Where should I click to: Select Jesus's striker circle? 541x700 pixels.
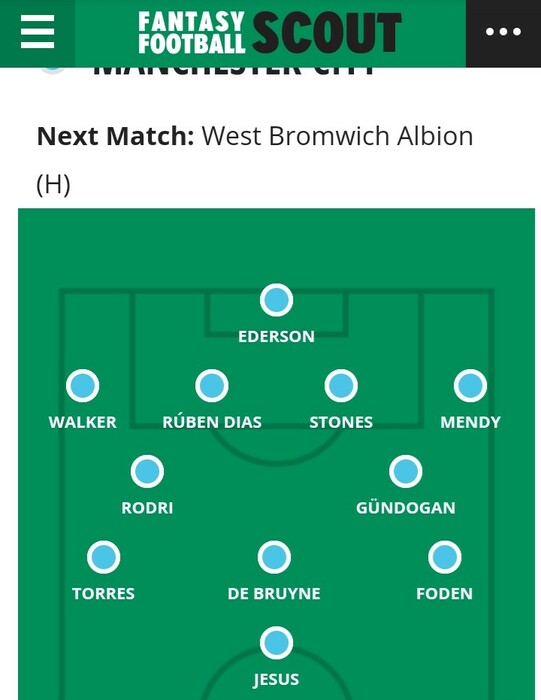(276, 643)
